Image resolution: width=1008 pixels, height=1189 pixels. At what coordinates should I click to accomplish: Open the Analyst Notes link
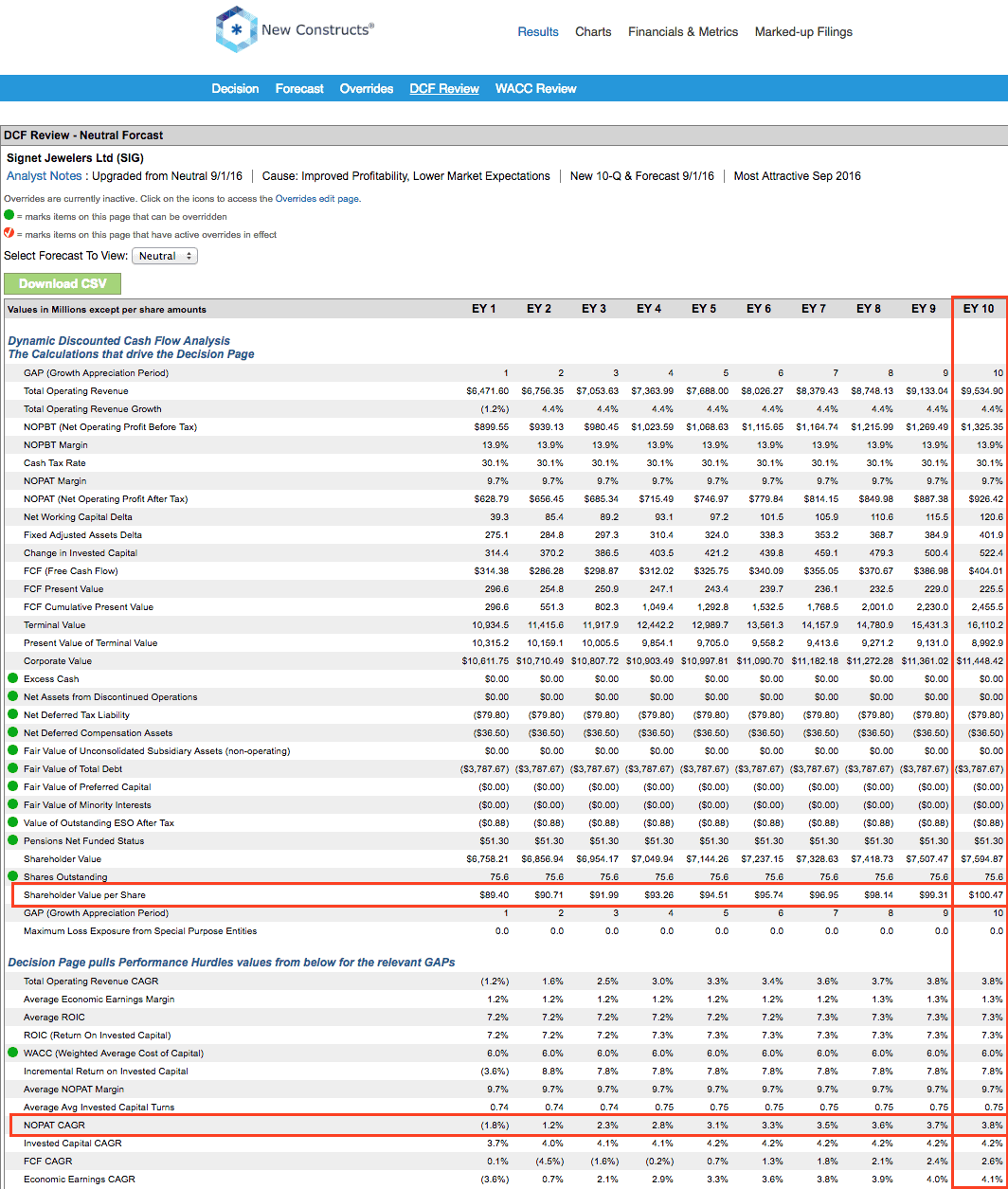[x=45, y=176]
